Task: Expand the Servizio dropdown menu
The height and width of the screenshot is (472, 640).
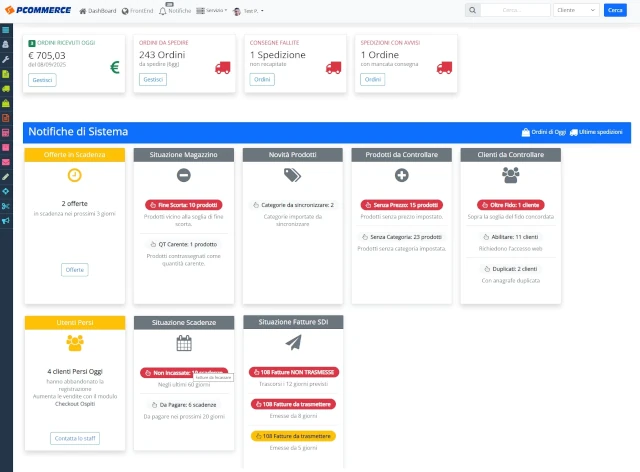Action: [211, 11]
